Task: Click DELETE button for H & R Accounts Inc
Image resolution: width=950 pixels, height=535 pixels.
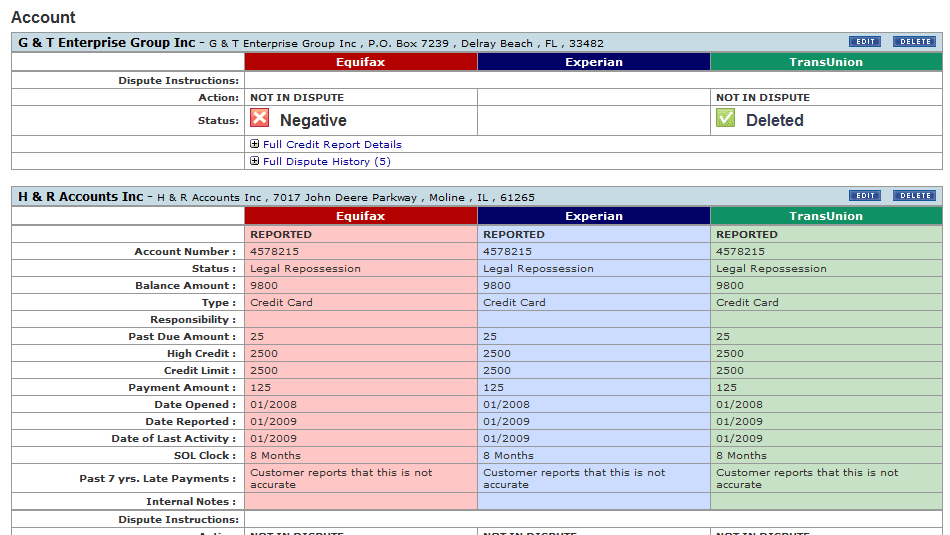Action: (915, 196)
